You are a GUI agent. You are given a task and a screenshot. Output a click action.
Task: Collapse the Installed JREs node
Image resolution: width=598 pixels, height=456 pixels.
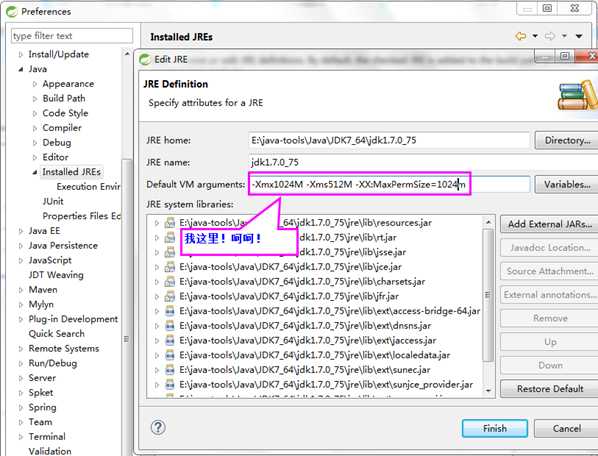(x=35, y=172)
